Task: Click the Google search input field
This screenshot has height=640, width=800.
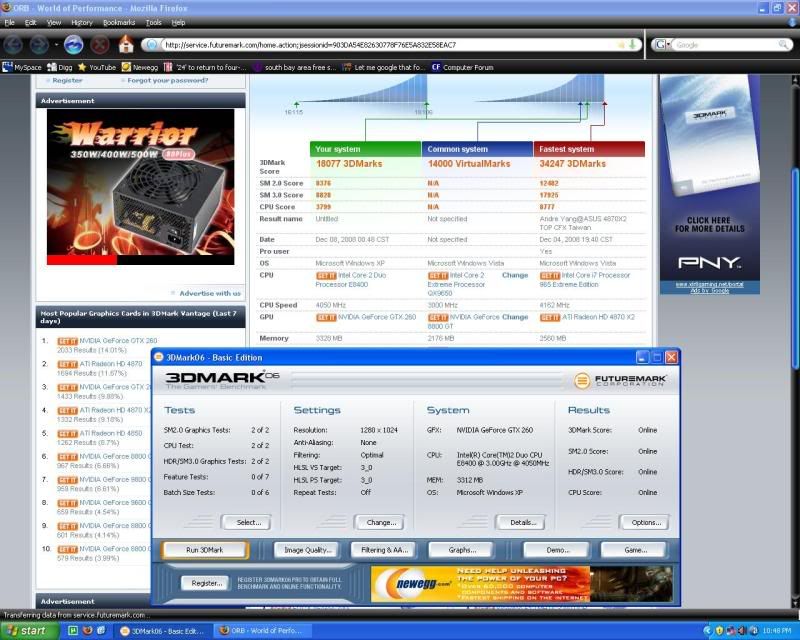Action: (724, 45)
